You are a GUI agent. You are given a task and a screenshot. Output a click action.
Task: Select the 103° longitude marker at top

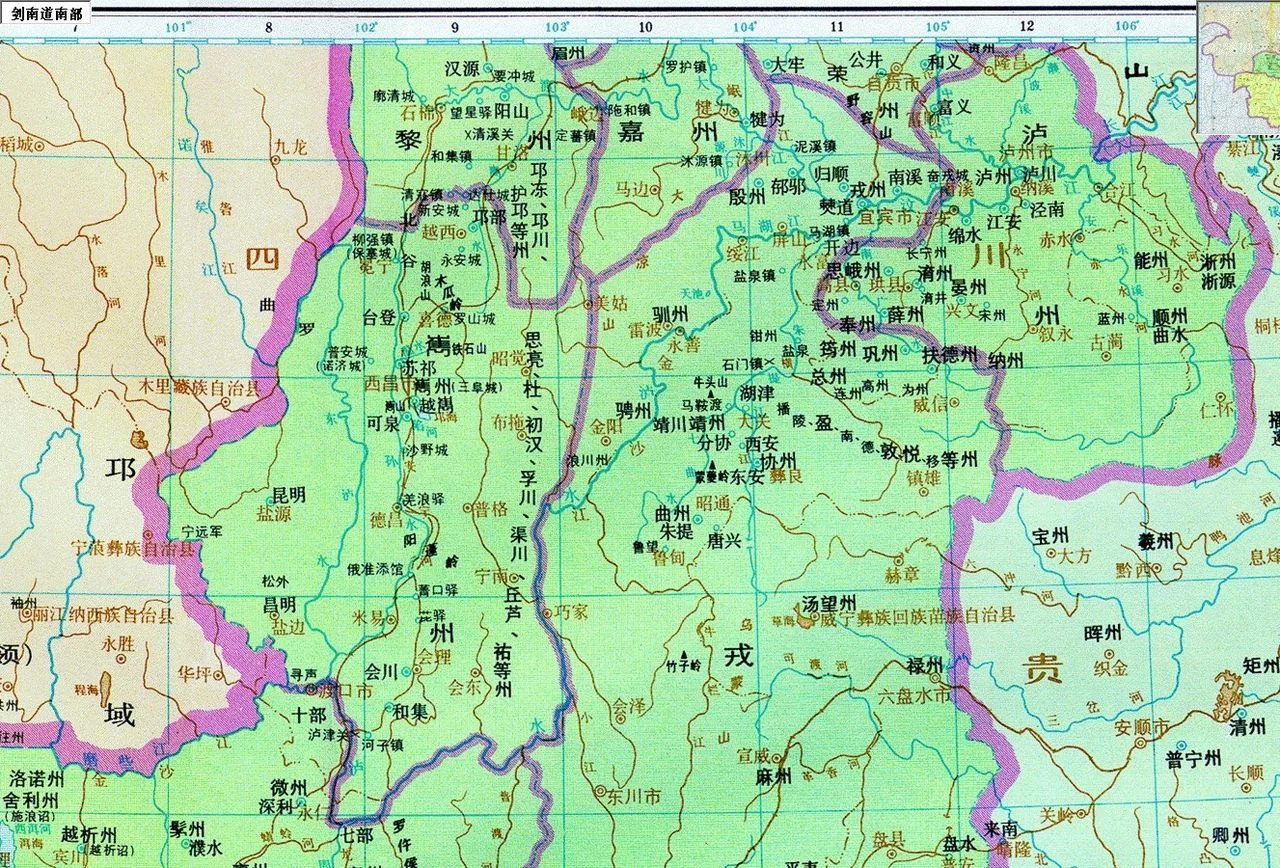(556, 26)
